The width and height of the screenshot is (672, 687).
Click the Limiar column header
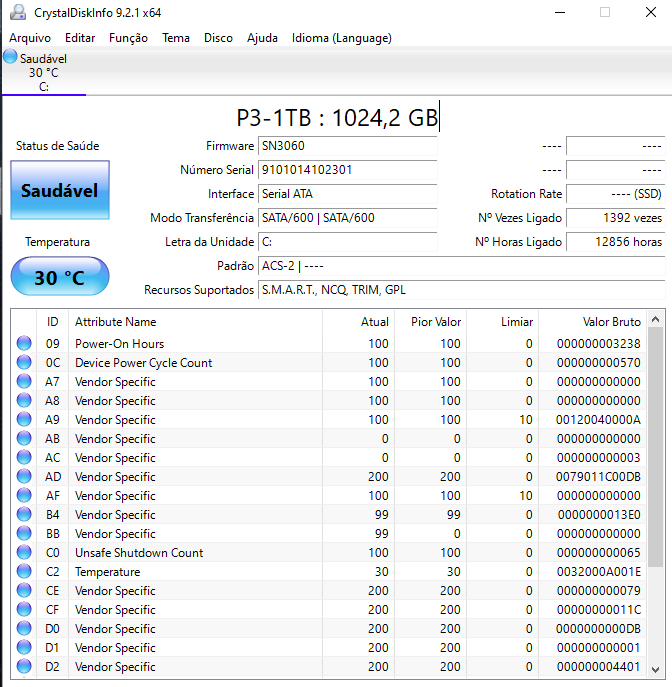[x=502, y=322]
